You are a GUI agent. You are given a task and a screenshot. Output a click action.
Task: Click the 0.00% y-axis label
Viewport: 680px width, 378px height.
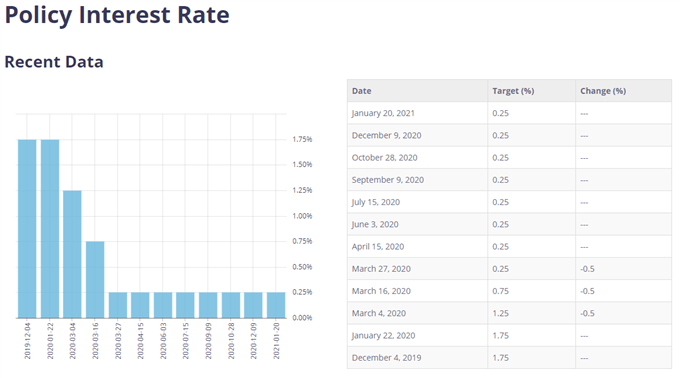[x=302, y=318]
